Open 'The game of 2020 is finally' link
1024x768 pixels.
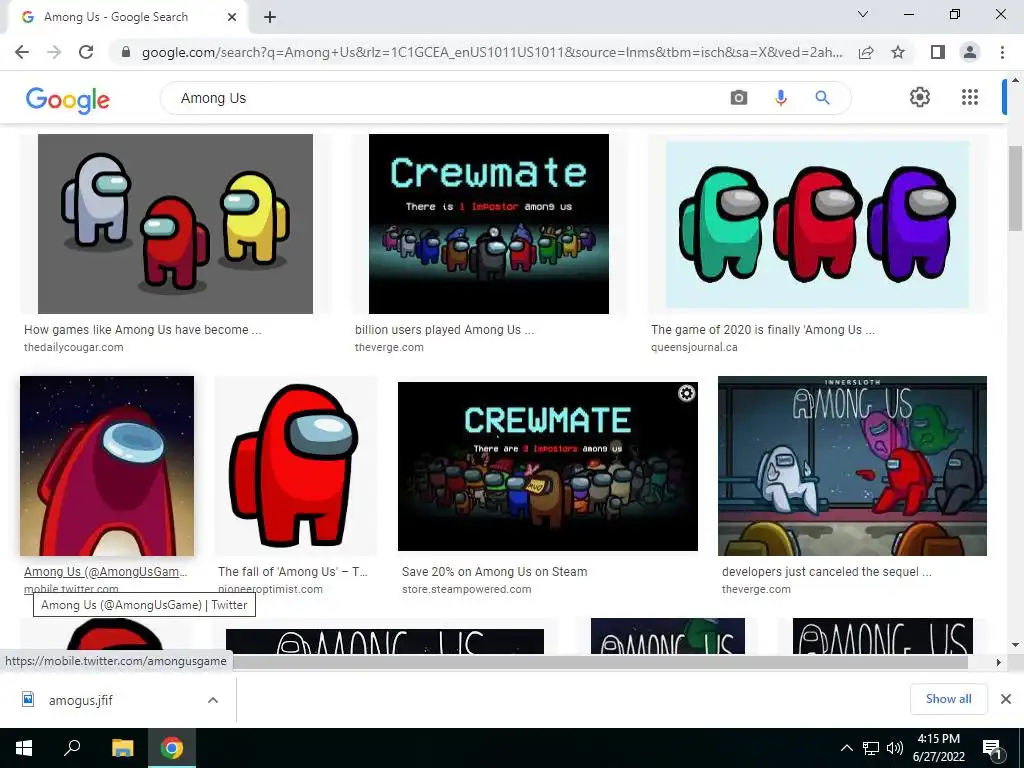click(763, 330)
